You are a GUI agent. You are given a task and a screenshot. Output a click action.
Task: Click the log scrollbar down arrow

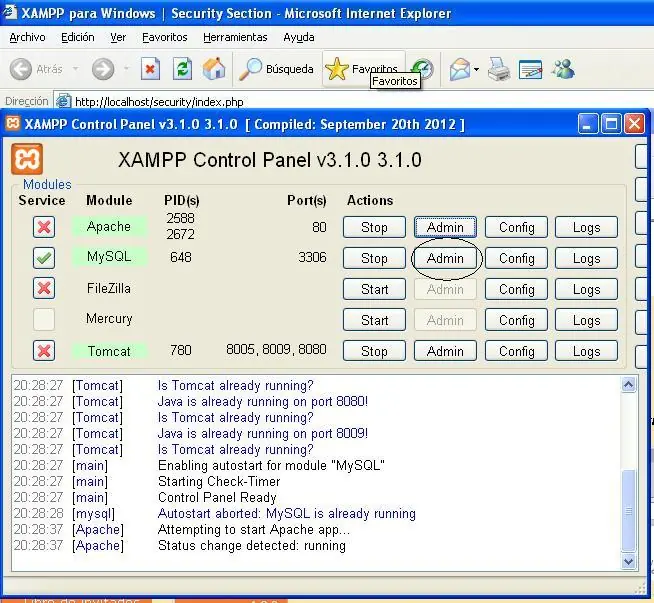[629, 561]
